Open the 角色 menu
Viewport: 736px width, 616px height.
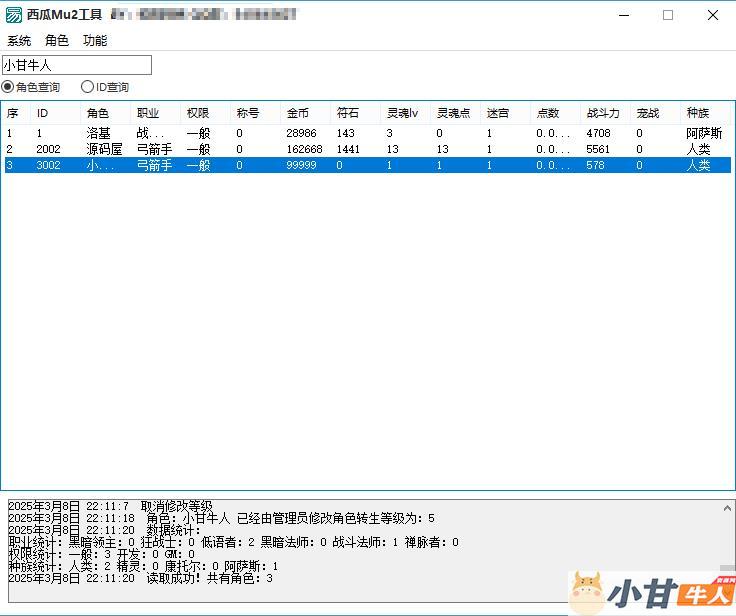[57, 41]
